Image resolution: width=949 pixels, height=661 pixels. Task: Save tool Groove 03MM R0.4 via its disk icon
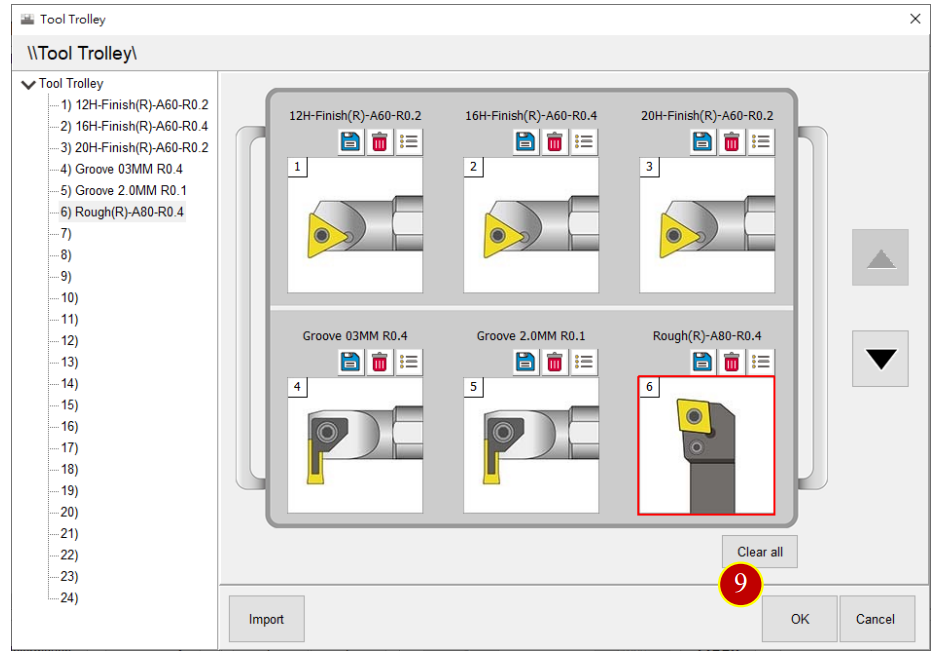click(350, 362)
